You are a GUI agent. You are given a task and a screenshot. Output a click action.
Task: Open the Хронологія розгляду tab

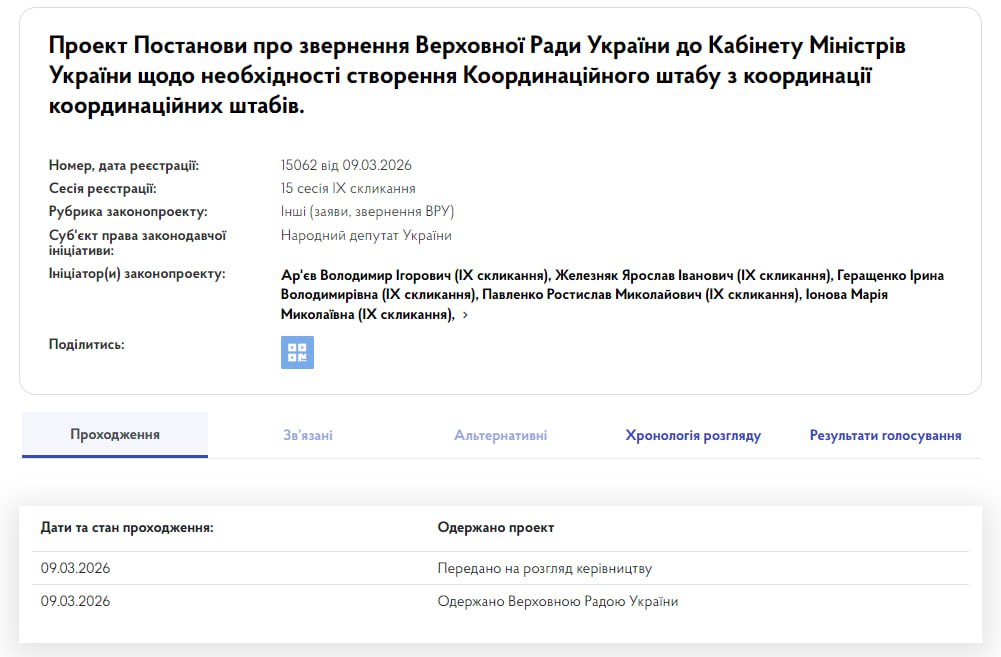click(693, 436)
